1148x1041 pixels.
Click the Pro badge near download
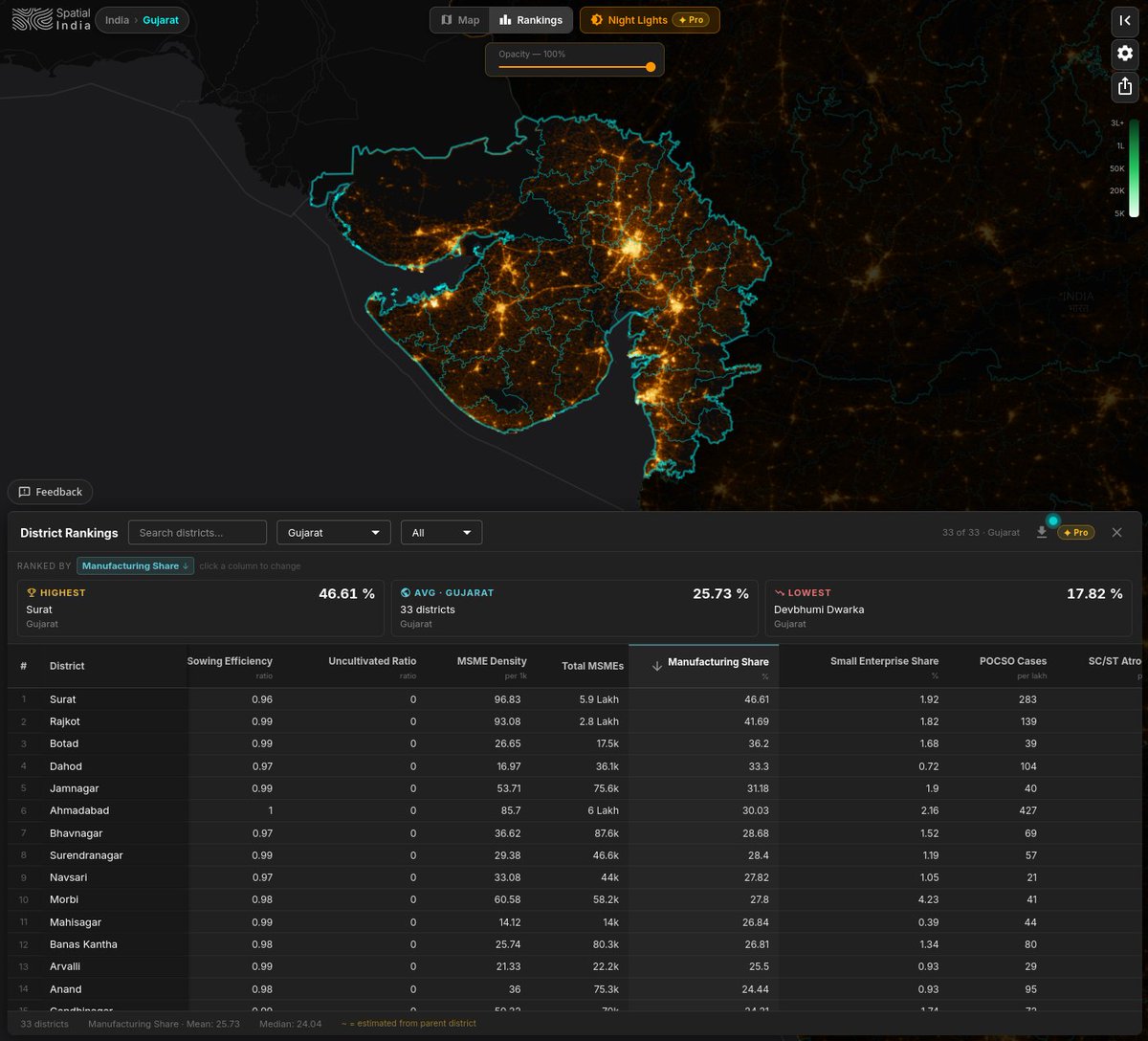click(1076, 532)
